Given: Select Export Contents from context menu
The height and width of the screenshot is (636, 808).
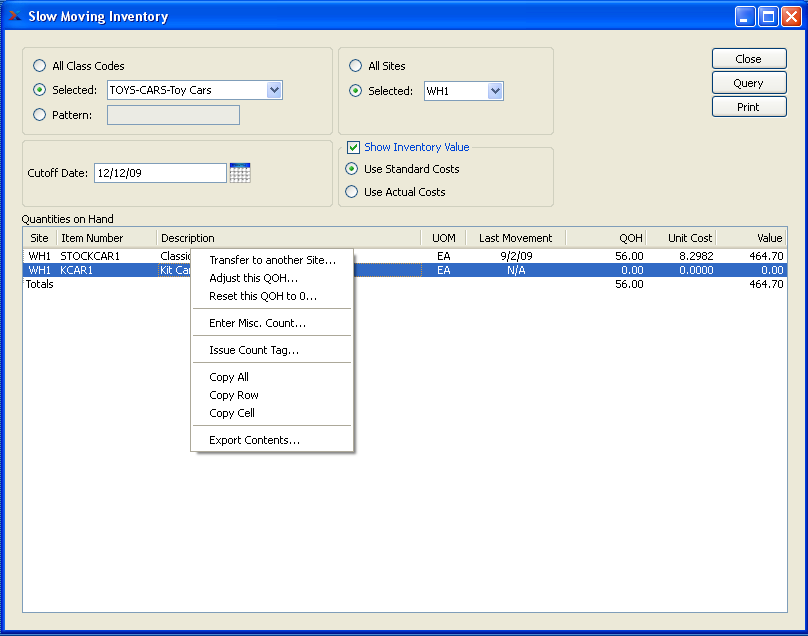Looking at the screenshot, I should point(254,440).
